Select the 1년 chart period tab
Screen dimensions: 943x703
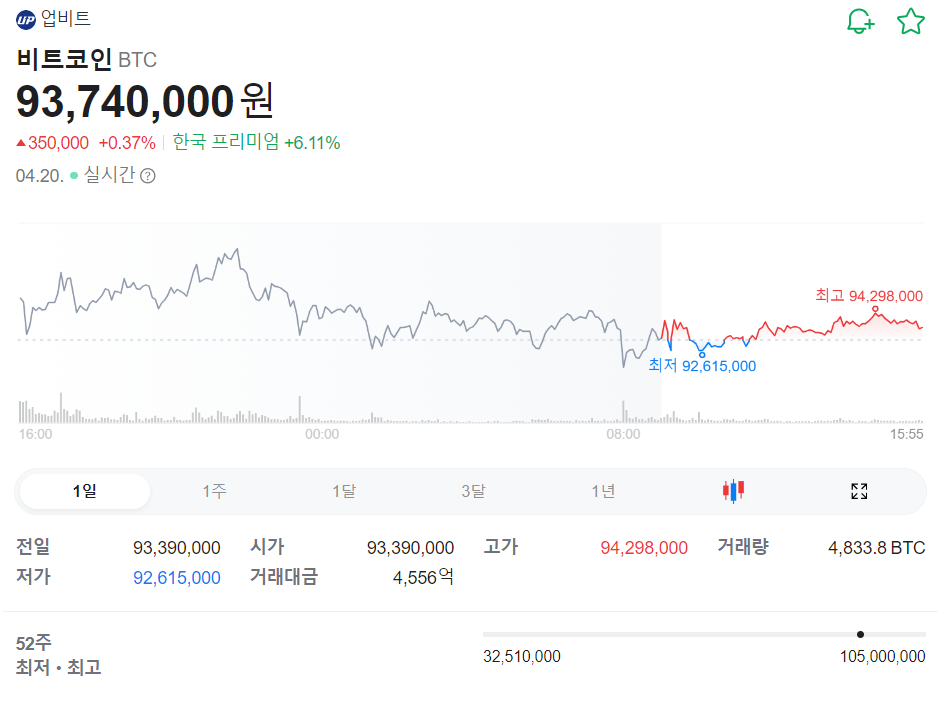click(603, 491)
